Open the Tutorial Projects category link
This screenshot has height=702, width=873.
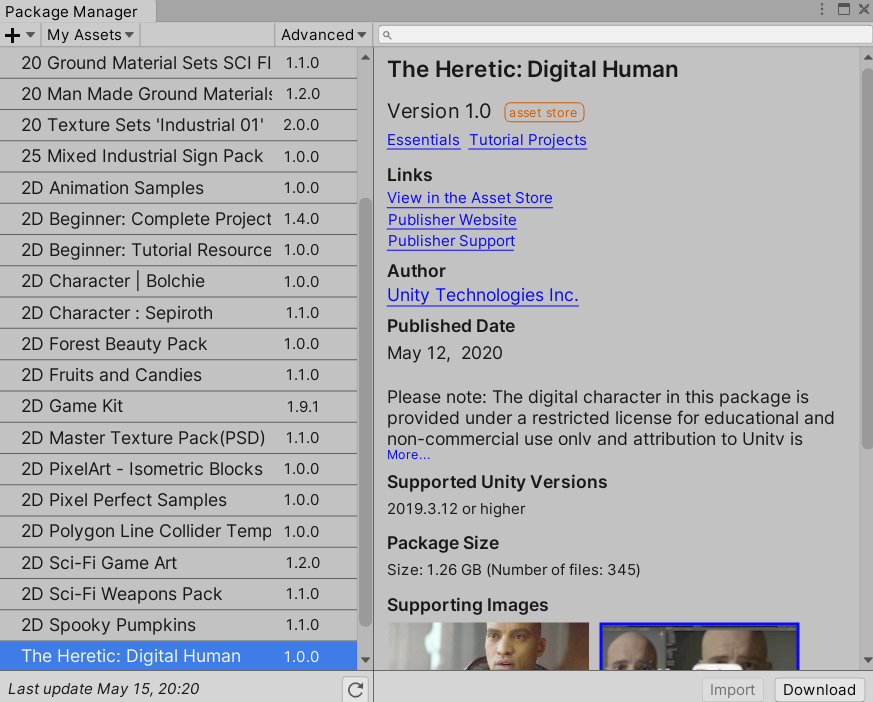(x=528, y=140)
